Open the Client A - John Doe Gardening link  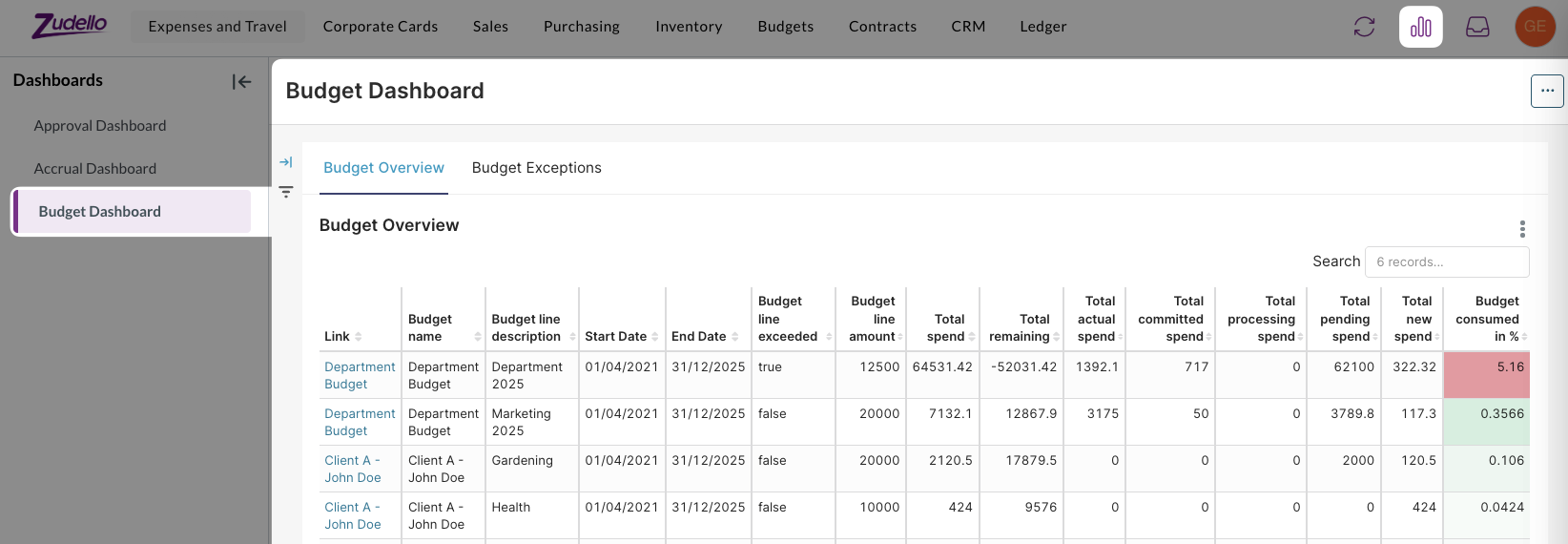[352, 469]
